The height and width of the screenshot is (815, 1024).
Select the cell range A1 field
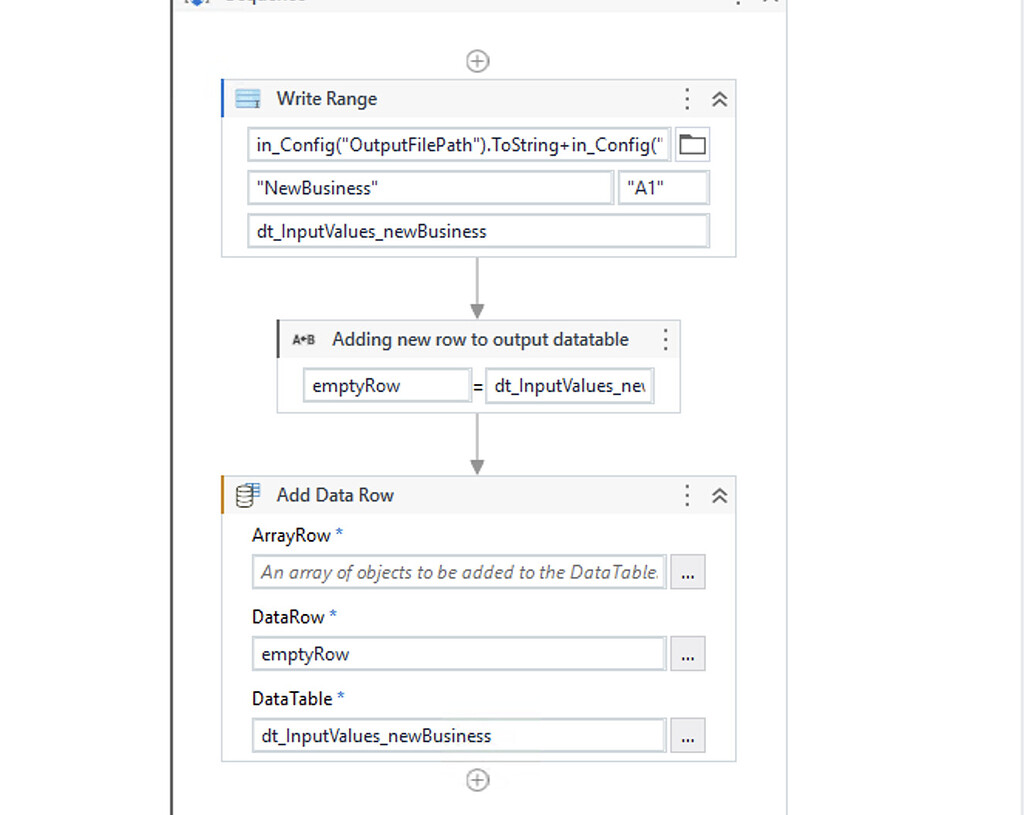pyautogui.click(x=663, y=187)
